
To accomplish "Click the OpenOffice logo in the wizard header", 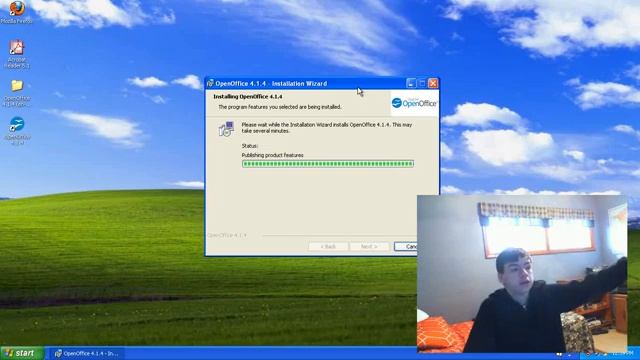I will coord(414,103).
